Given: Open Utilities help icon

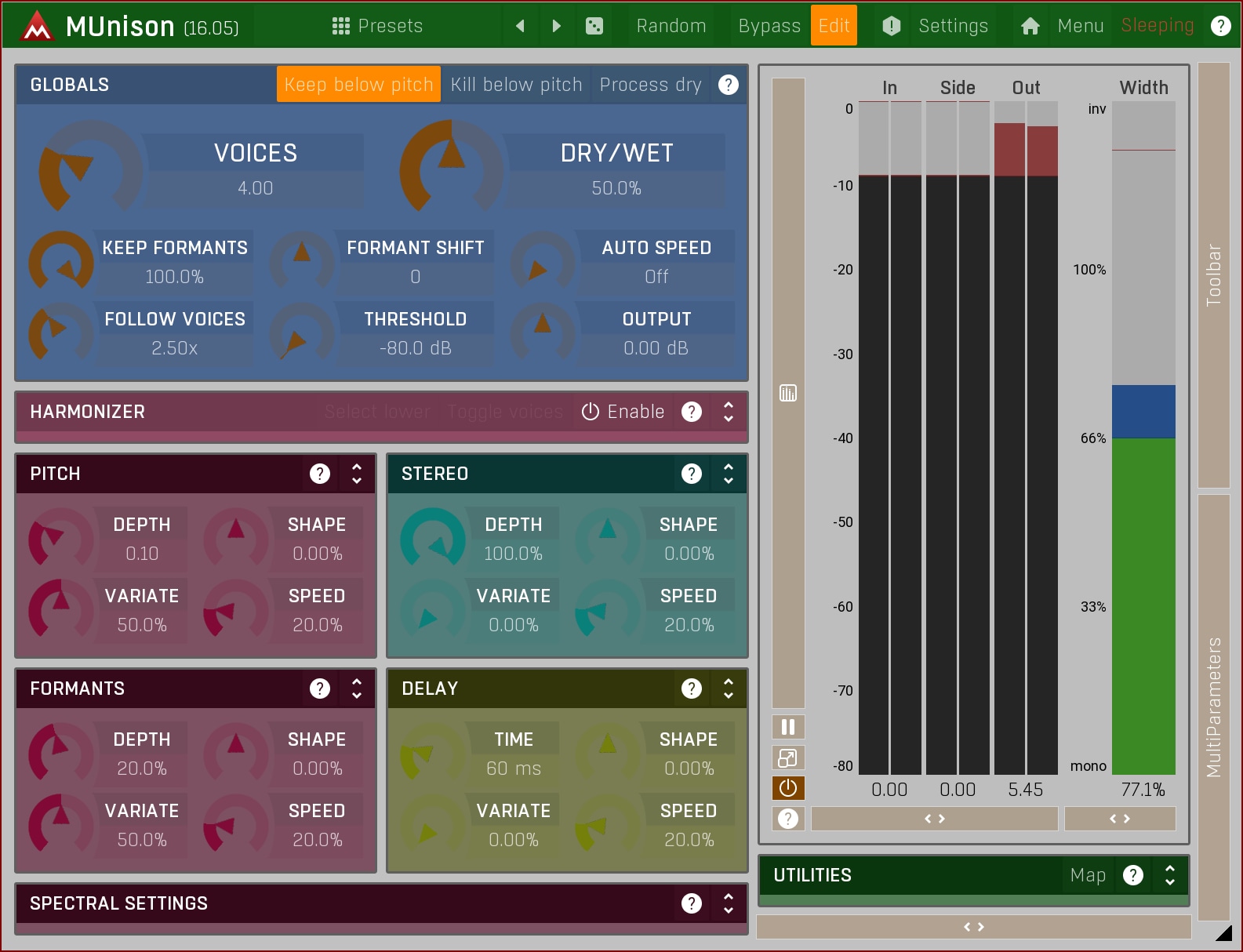Looking at the screenshot, I should click(x=1133, y=875).
